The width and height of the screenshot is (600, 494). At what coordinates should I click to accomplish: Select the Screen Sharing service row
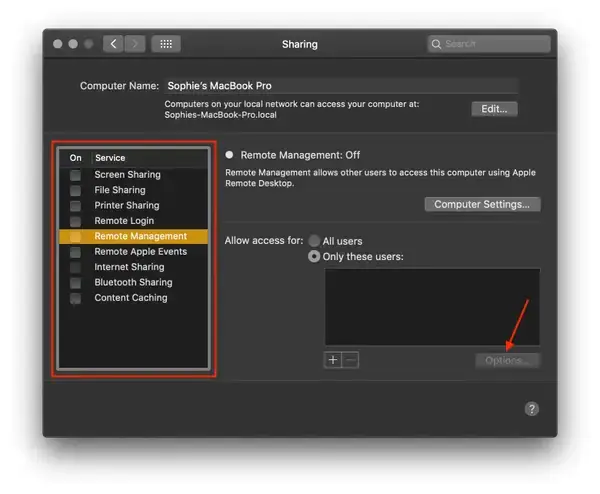coord(134,175)
